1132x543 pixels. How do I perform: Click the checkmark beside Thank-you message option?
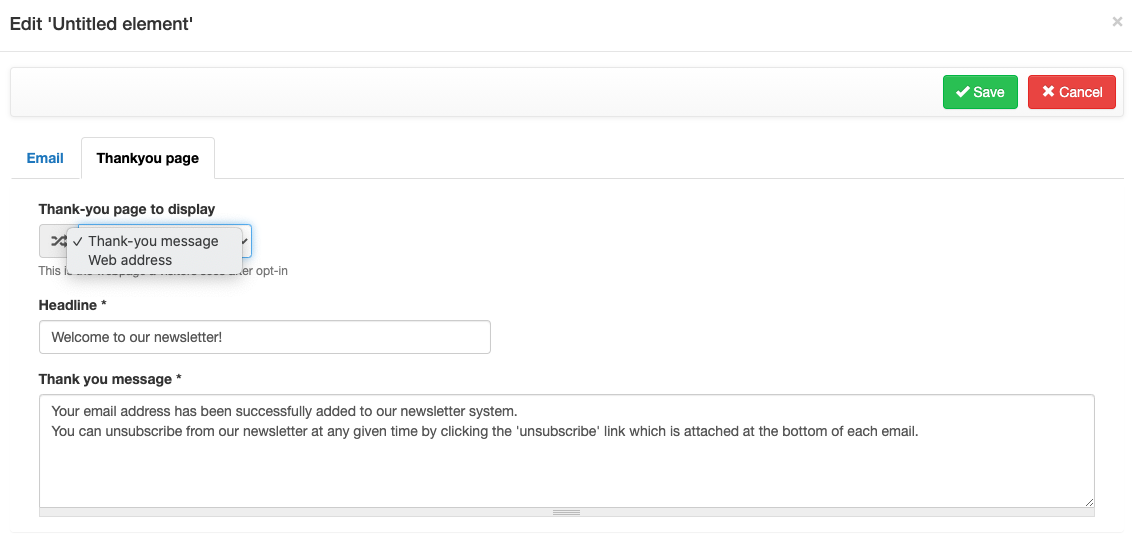point(77,241)
